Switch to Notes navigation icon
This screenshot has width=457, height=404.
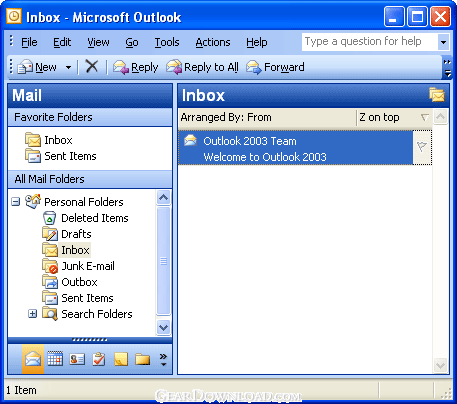121,359
